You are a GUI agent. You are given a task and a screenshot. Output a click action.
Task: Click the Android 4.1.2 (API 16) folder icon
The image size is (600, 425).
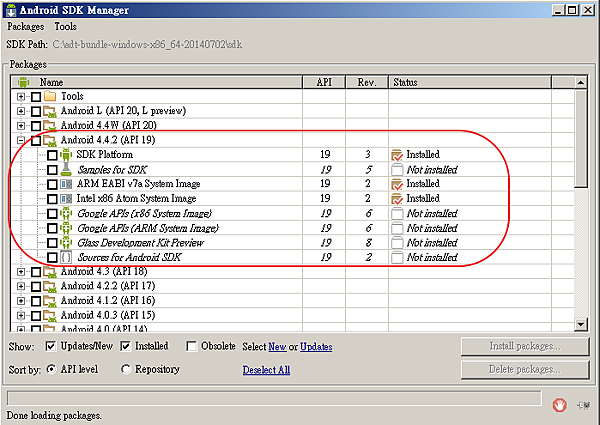tap(50, 301)
